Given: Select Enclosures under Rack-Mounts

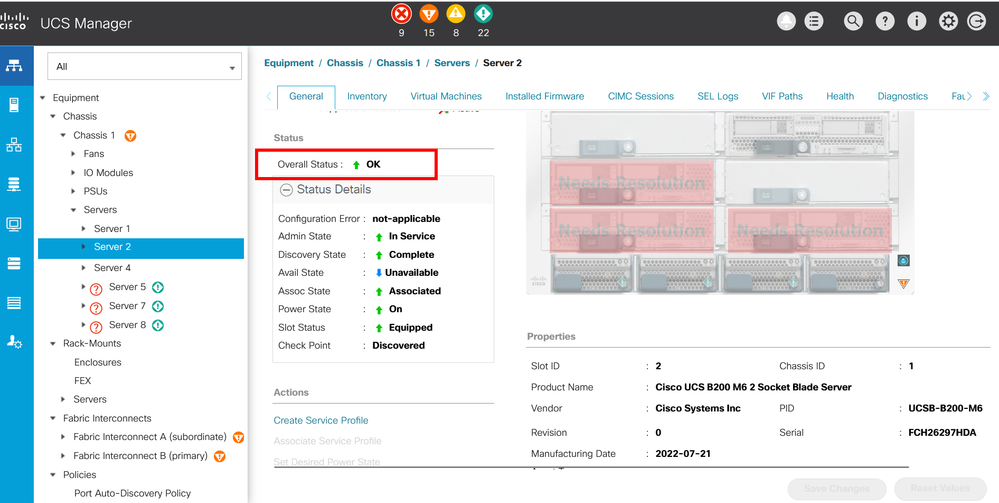Looking at the screenshot, I should click(x=97, y=362).
